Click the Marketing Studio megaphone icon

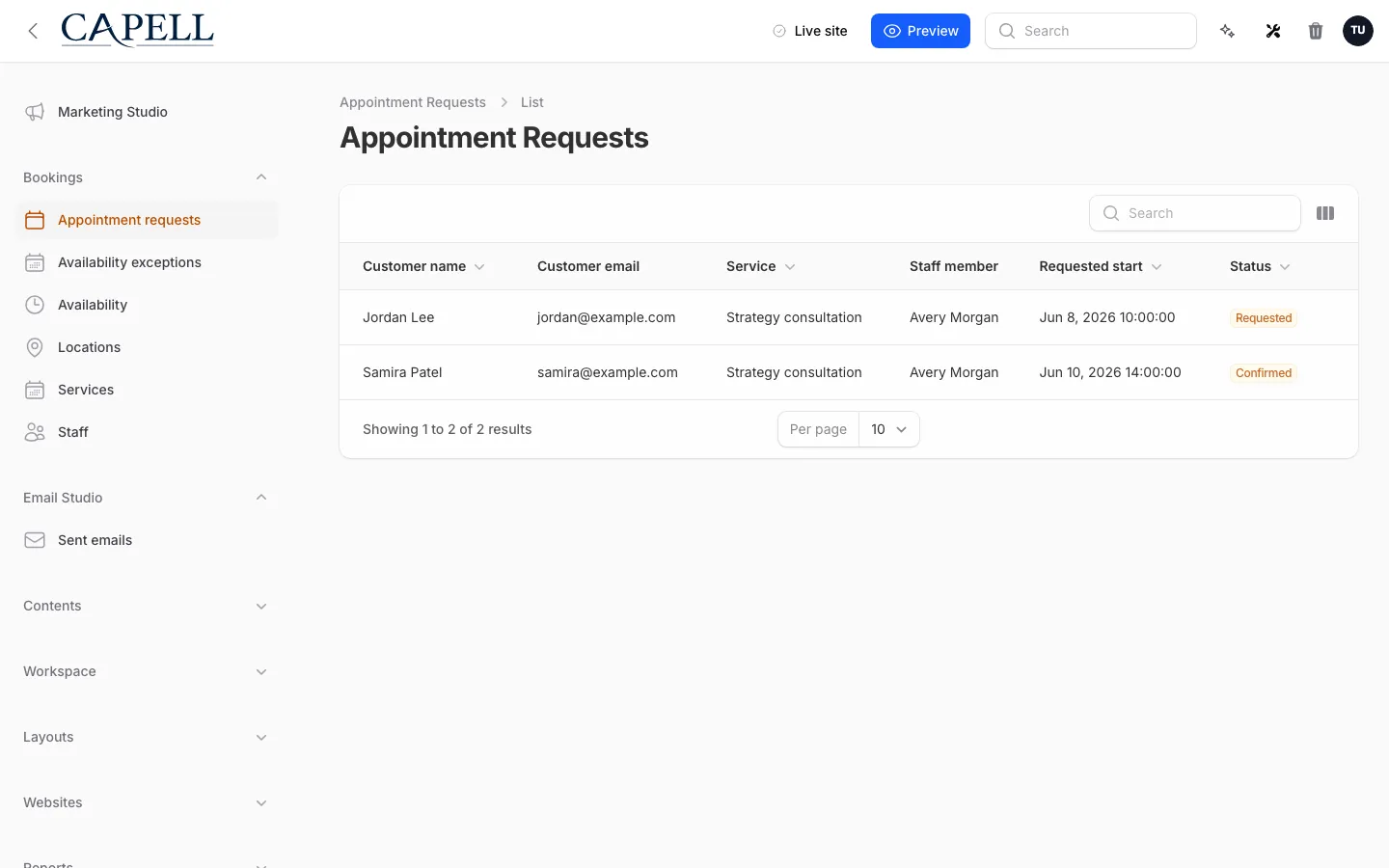coord(35,112)
